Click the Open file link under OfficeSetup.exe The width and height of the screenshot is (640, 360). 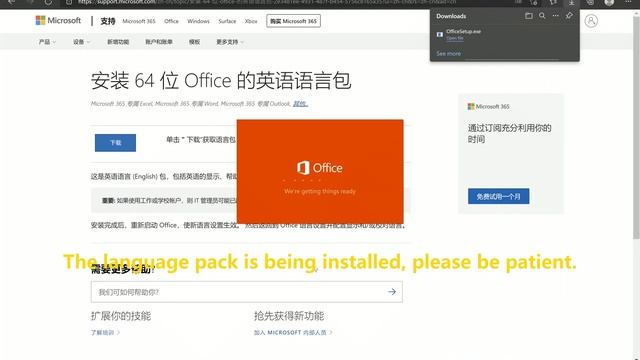click(455, 38)
